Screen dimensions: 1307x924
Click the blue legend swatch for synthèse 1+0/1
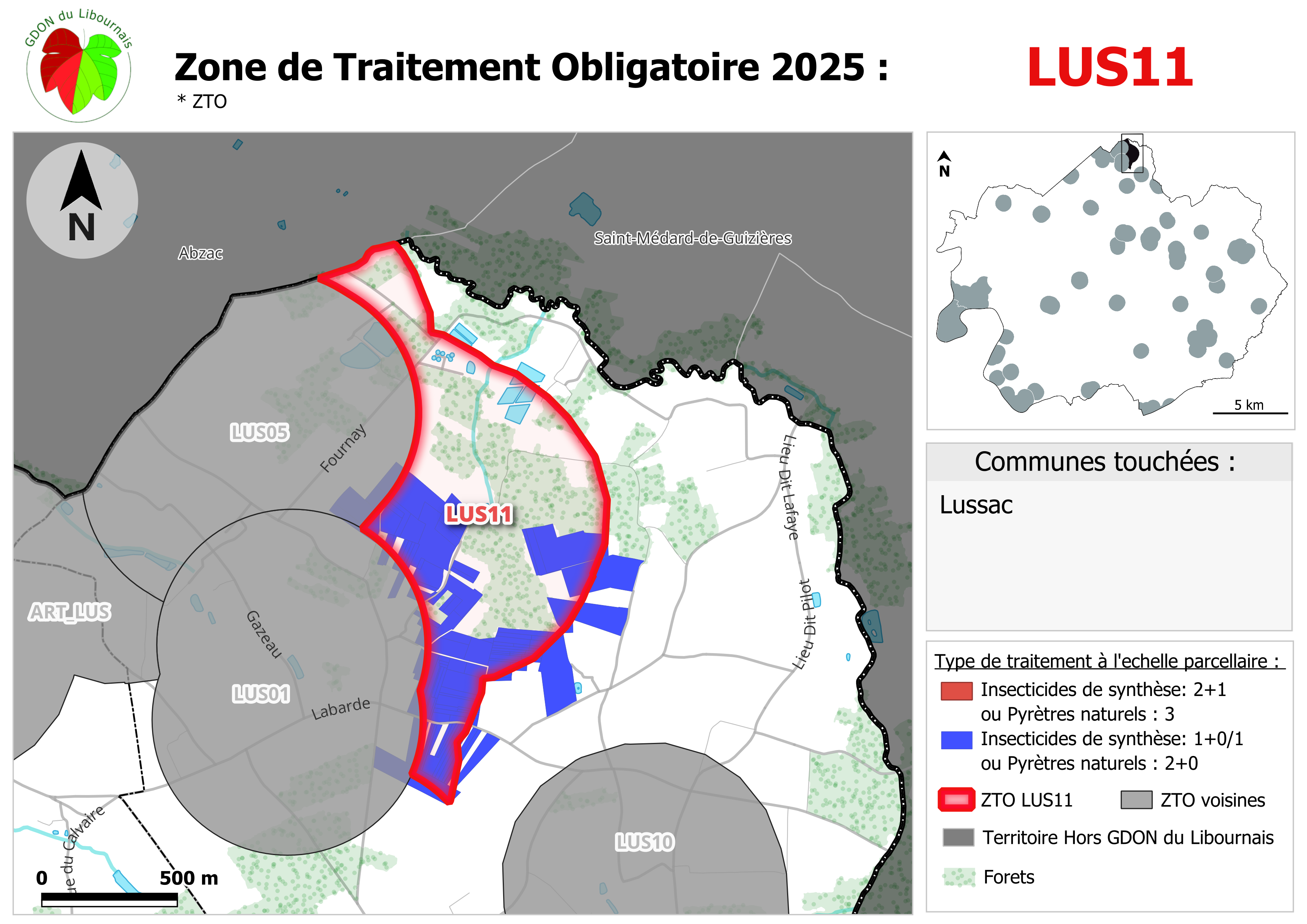coord(956,740)
